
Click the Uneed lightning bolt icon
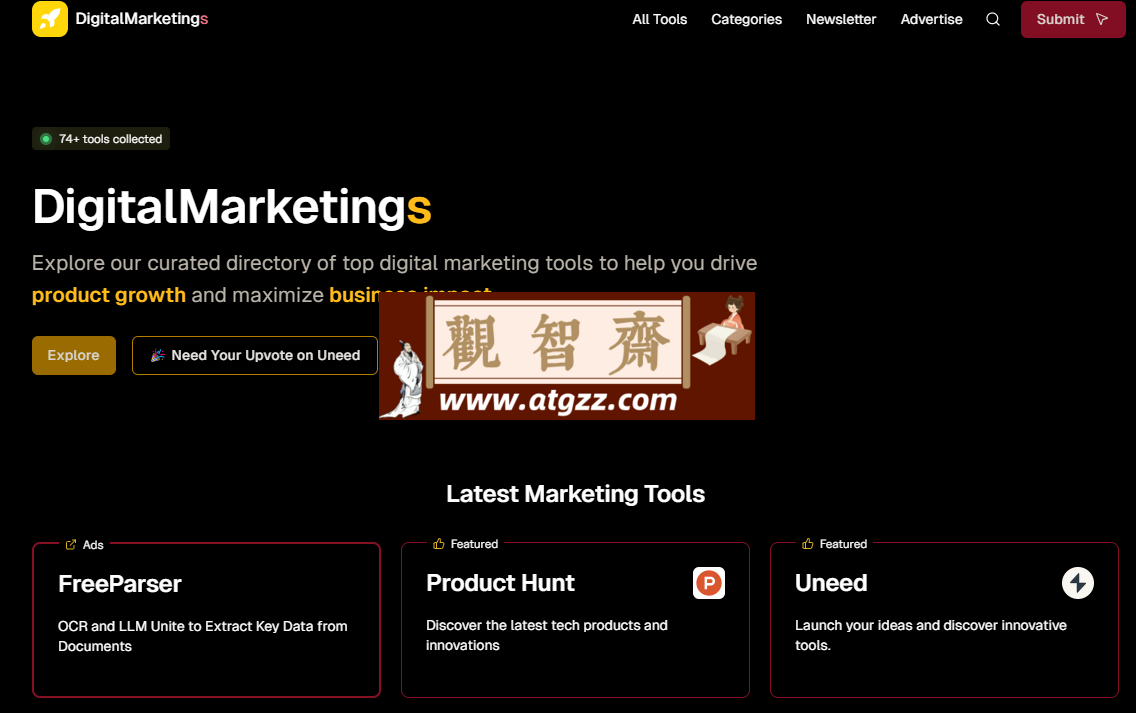click(1078, 583)
